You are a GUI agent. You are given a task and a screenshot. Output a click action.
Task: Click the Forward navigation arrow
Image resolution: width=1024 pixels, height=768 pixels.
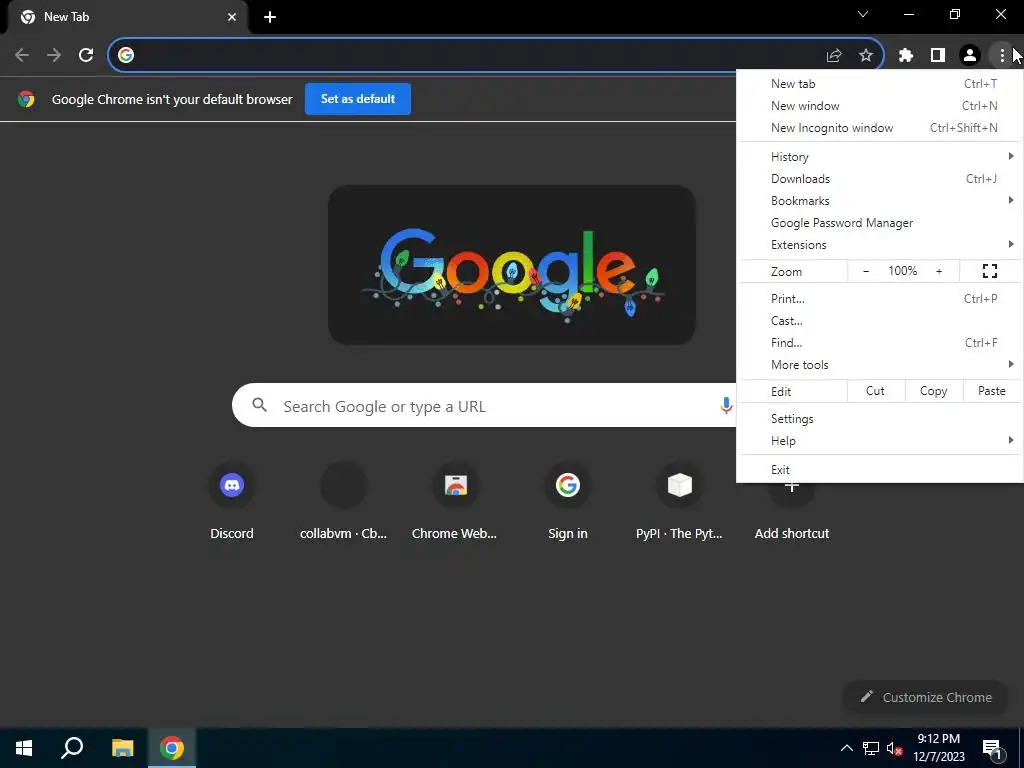(x=54, y=55)
